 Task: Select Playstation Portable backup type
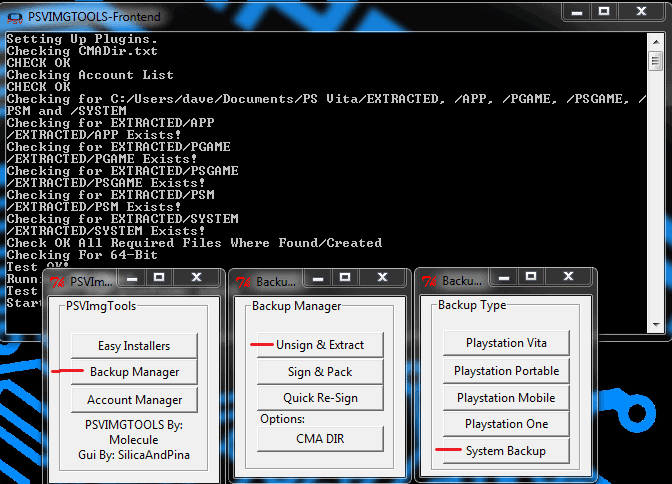506,370
